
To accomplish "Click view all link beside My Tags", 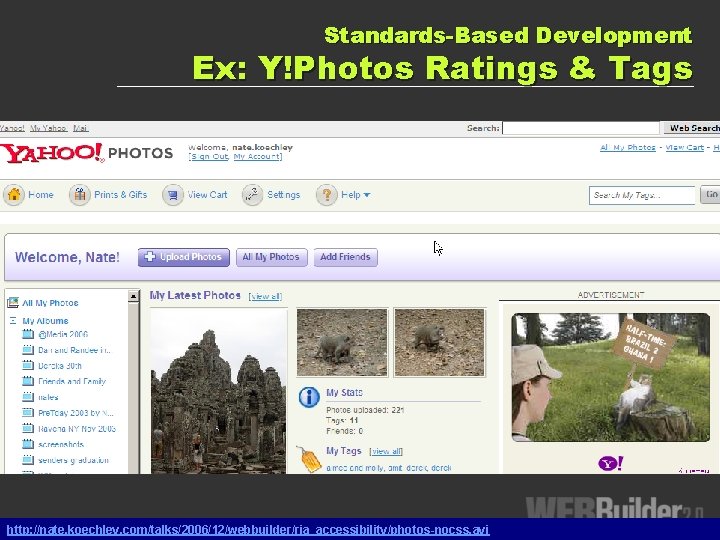I will [x=386, y=451].
